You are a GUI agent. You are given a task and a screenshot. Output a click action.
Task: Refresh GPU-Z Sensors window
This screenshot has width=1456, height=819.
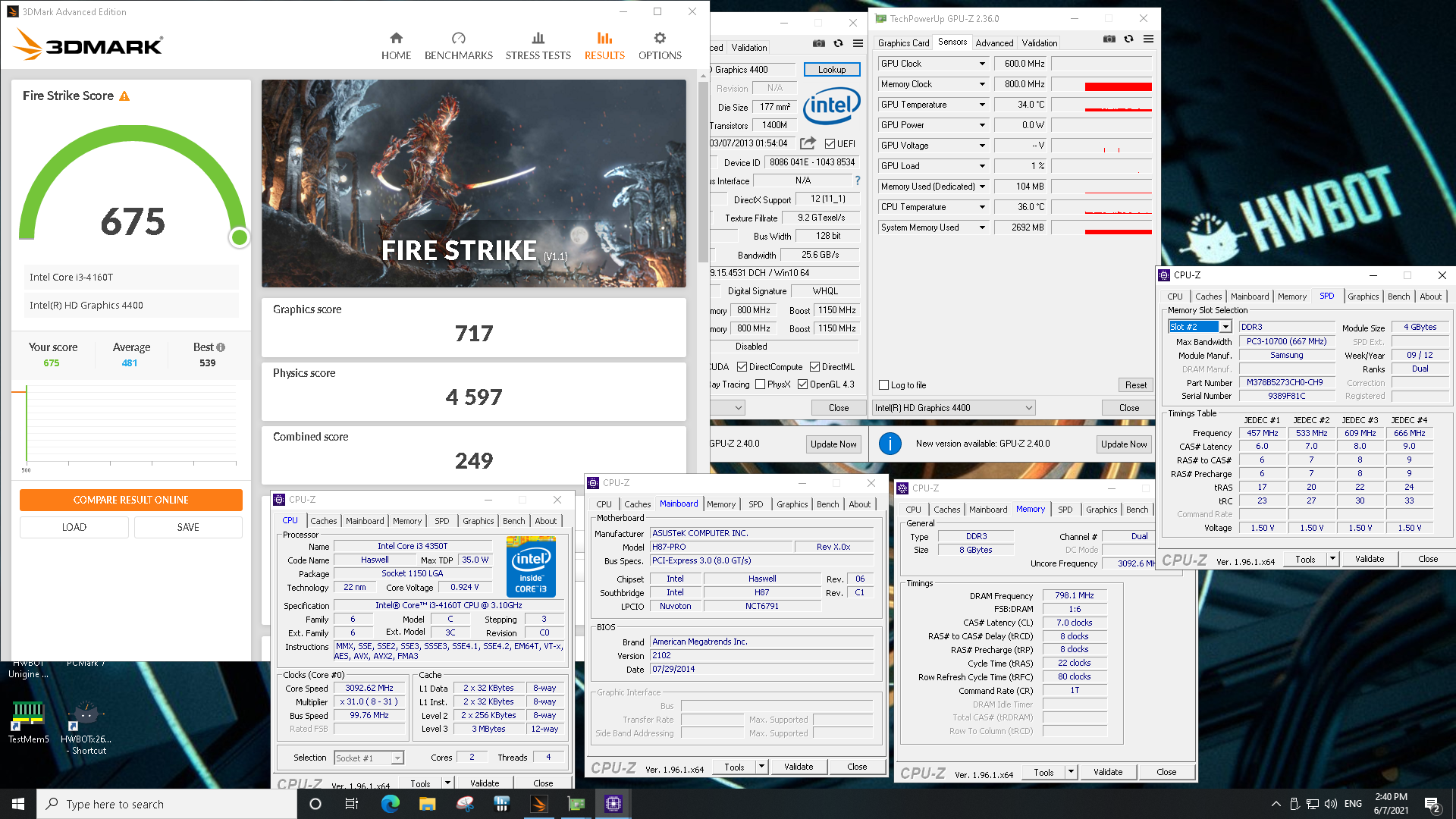coord(1128,39)
